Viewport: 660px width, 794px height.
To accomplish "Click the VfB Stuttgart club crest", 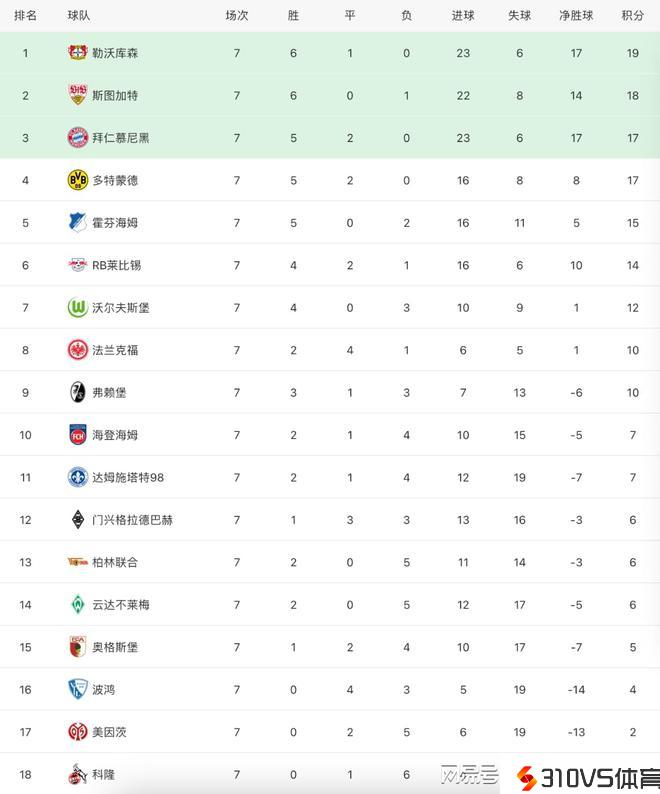I will pyautogui.click(x=78, y=95).
